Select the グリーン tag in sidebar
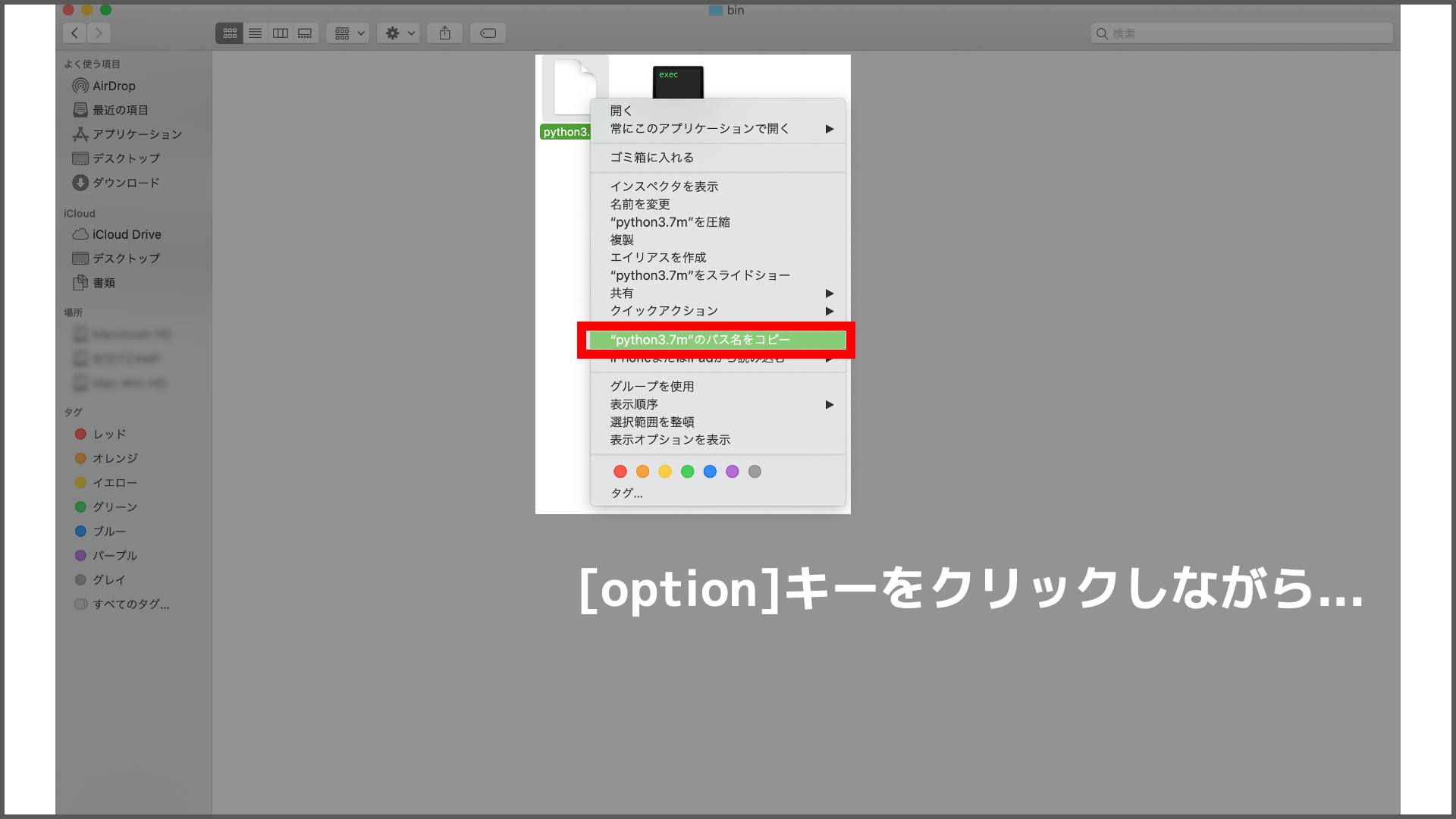 click(106, 507)
